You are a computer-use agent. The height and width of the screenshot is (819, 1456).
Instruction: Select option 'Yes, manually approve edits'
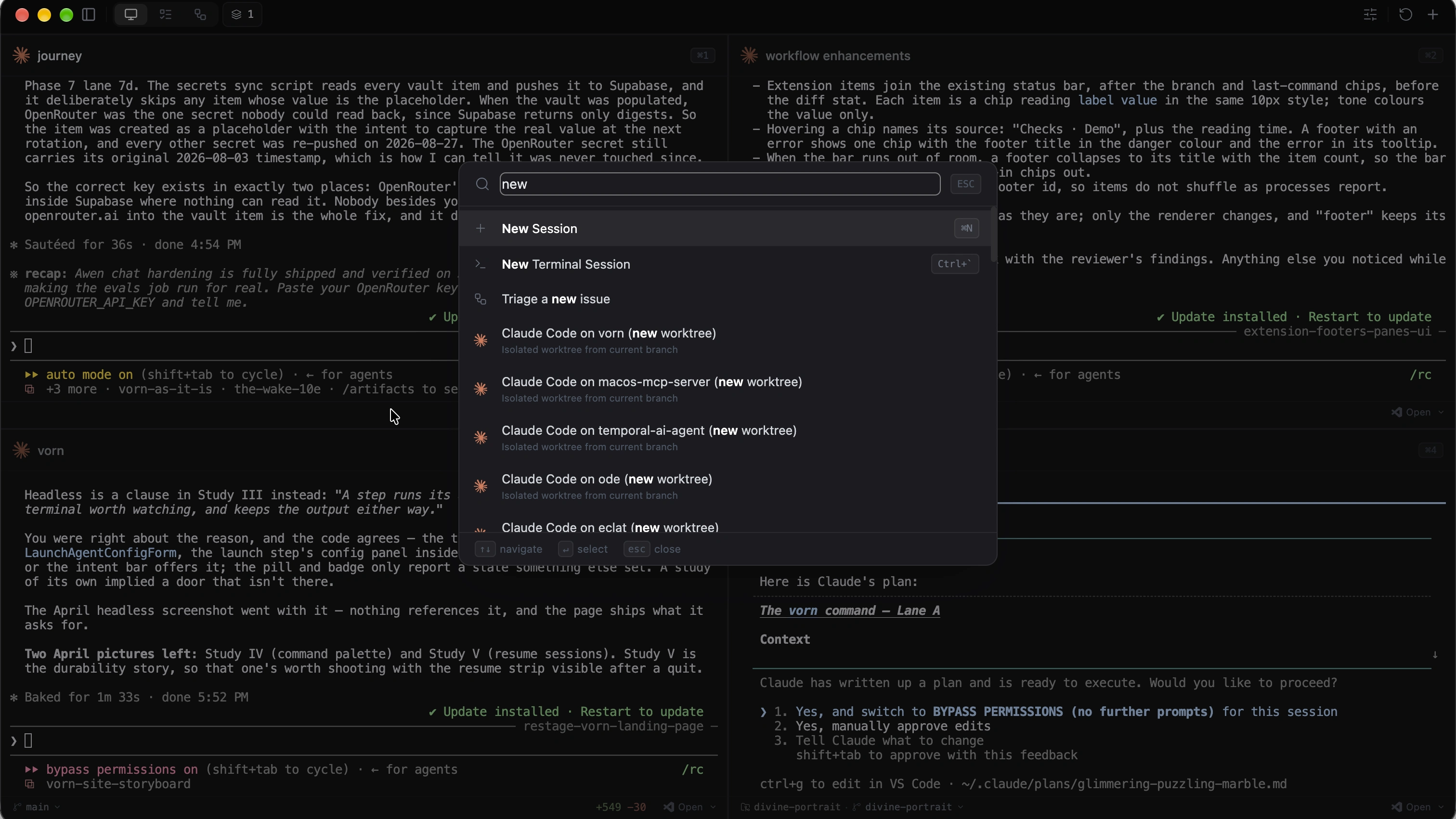893,726
